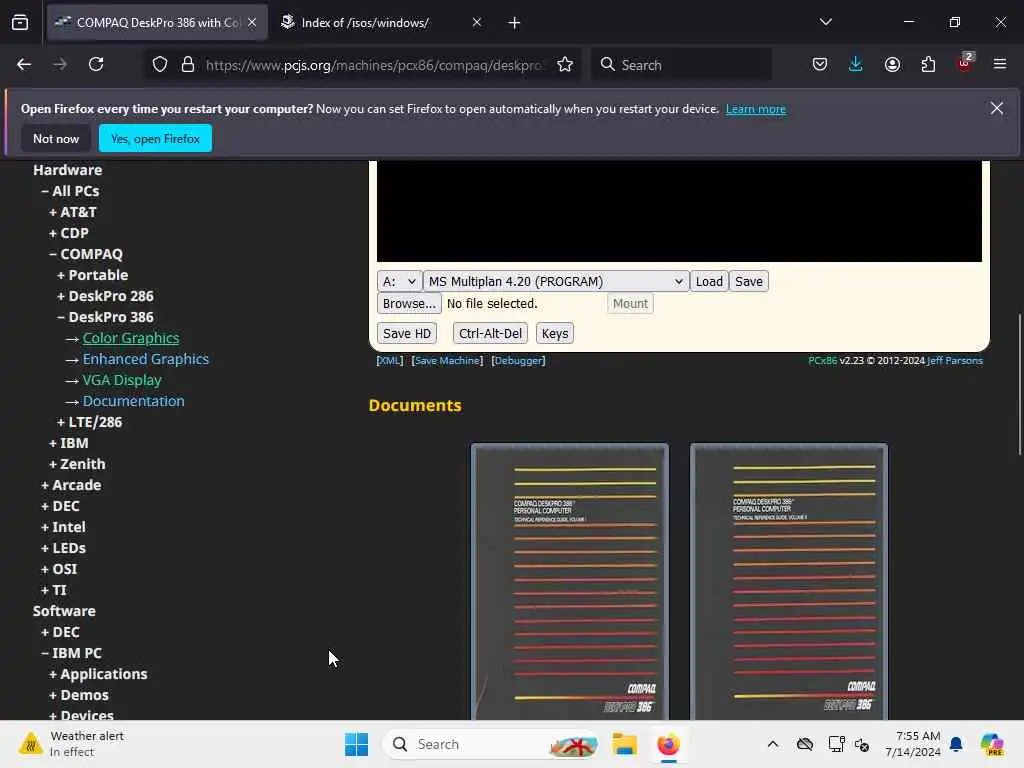Open the [XML] link

[x=389, y=360]
